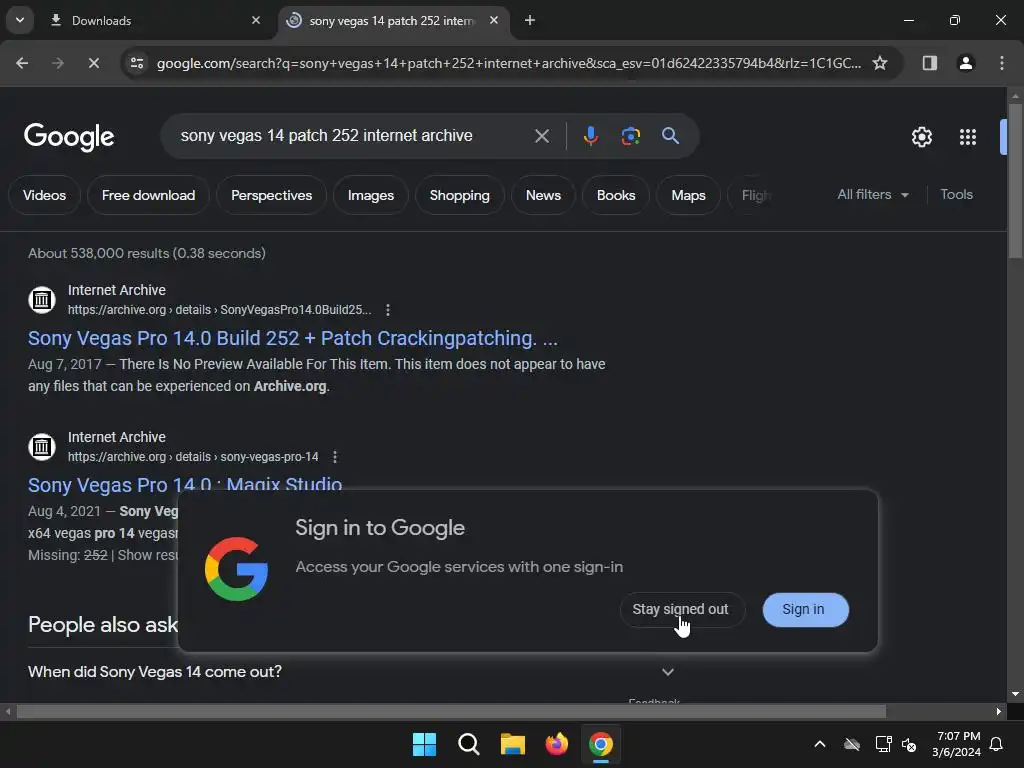
Task: Click Stay signed out button
Action: (682, 609)
